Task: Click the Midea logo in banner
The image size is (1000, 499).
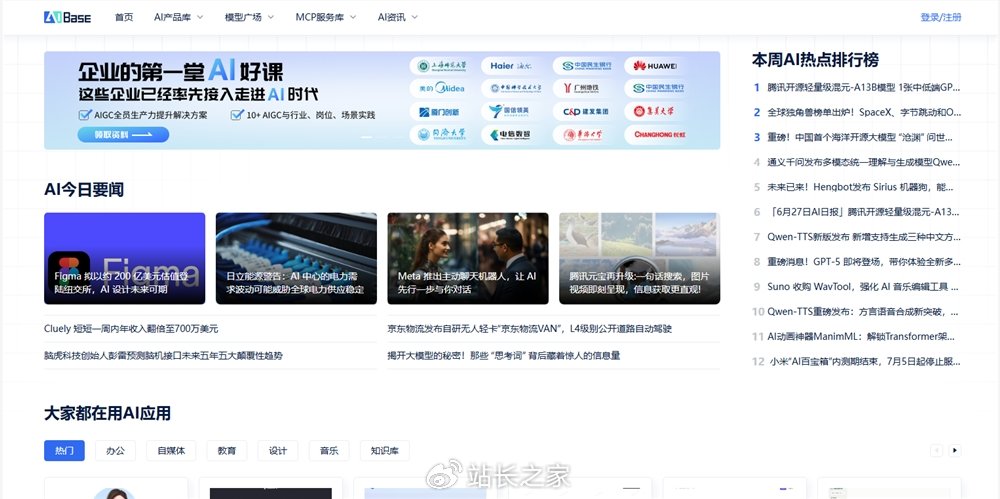Action: (x=441, y=89)
